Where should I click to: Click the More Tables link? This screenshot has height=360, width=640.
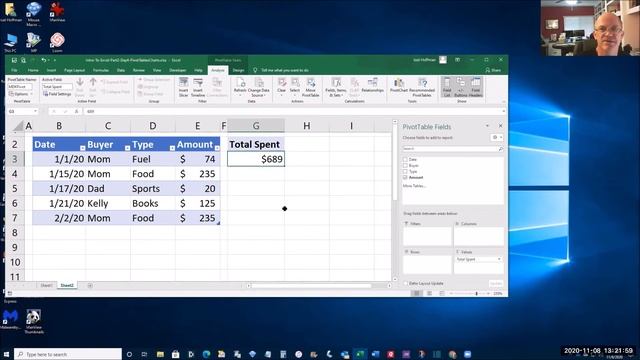pos(414,186)
